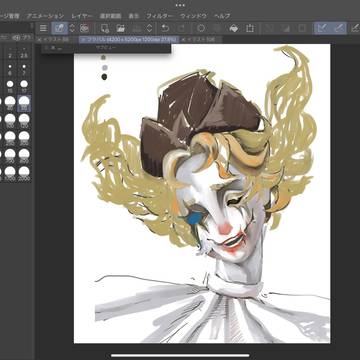Open the ヘルプ menu
Image resolution: width=360 pixels, height=360 pixels.
coord(222,16)
